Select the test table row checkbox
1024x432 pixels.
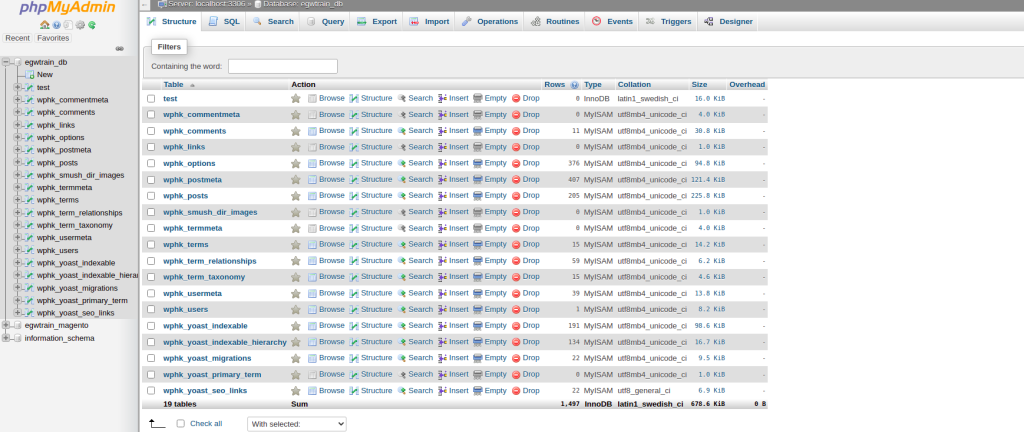click(151, 99)
